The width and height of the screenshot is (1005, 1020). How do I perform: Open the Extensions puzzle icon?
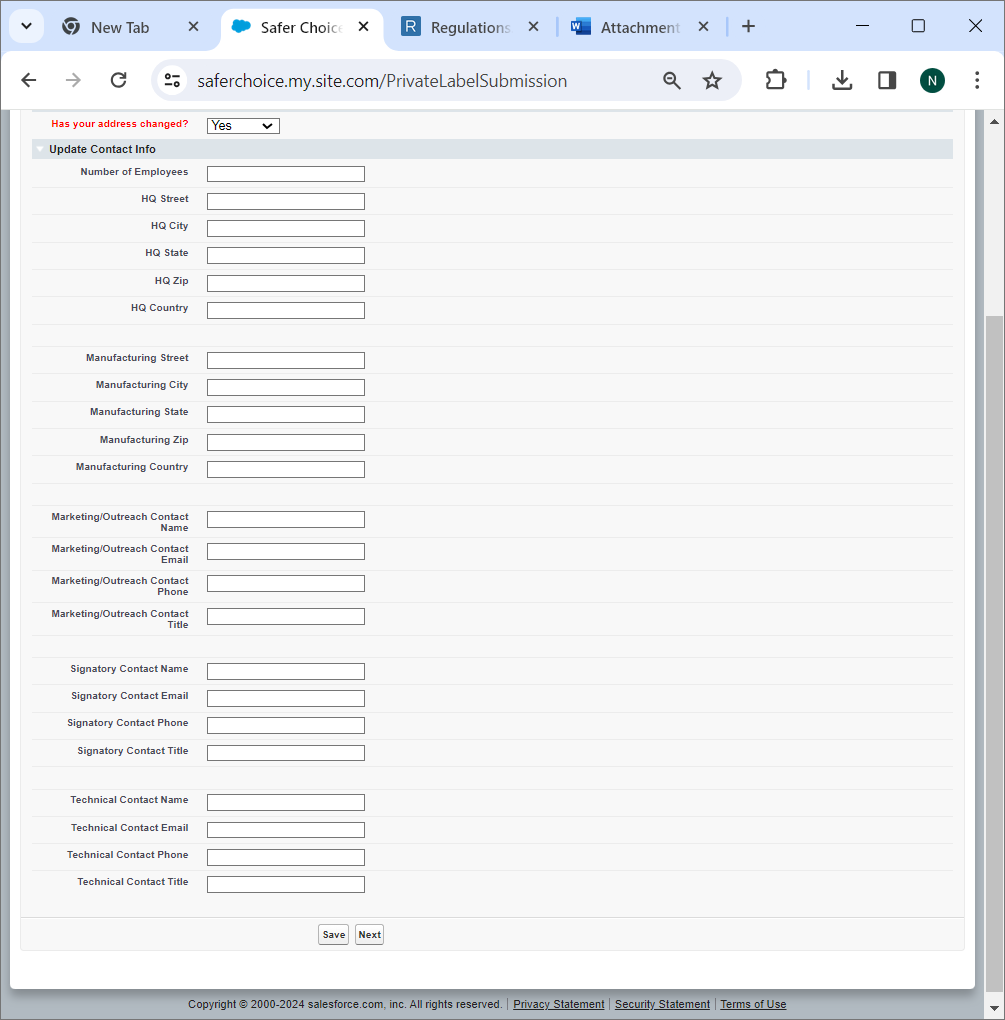(x=775, y=80)
